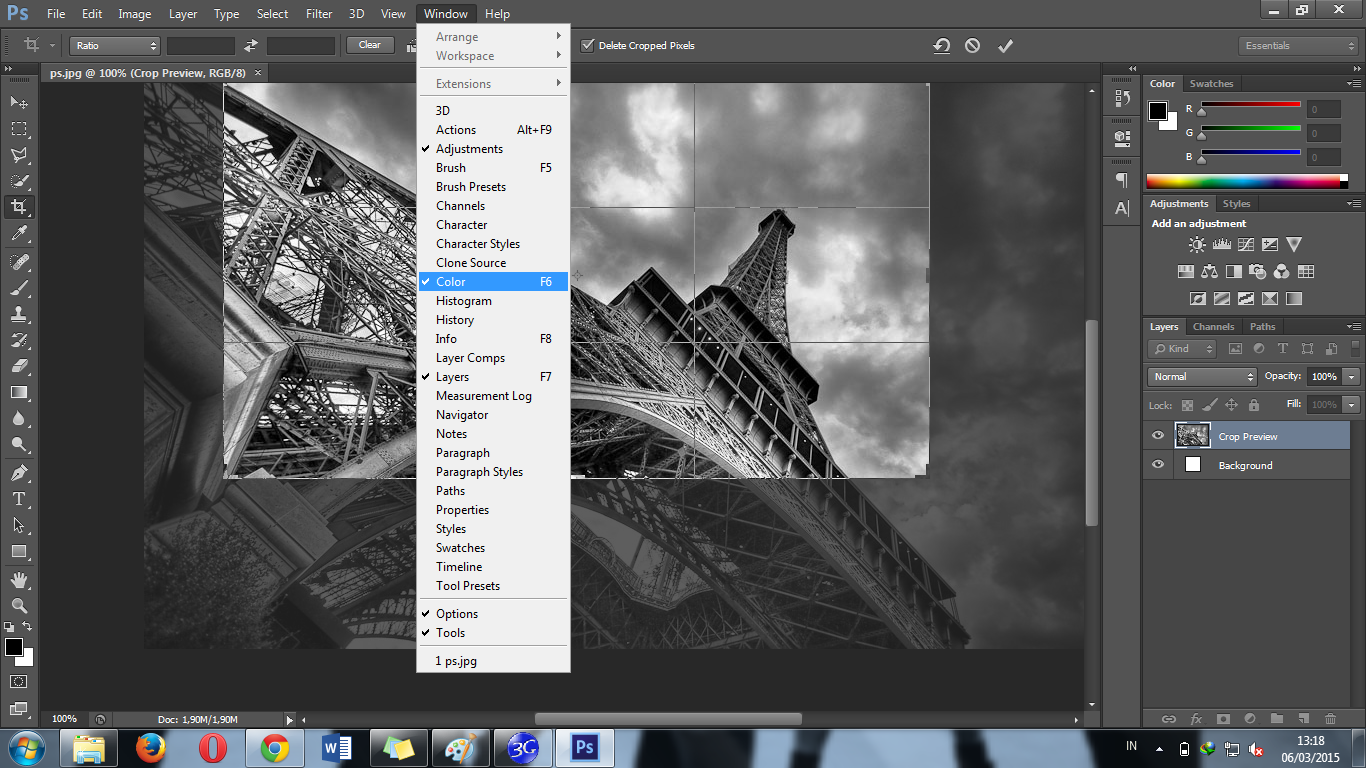Screen dimensions: 1366x768
Task: Click the Clear button in the options bar
Action: [x=369, y=45]
